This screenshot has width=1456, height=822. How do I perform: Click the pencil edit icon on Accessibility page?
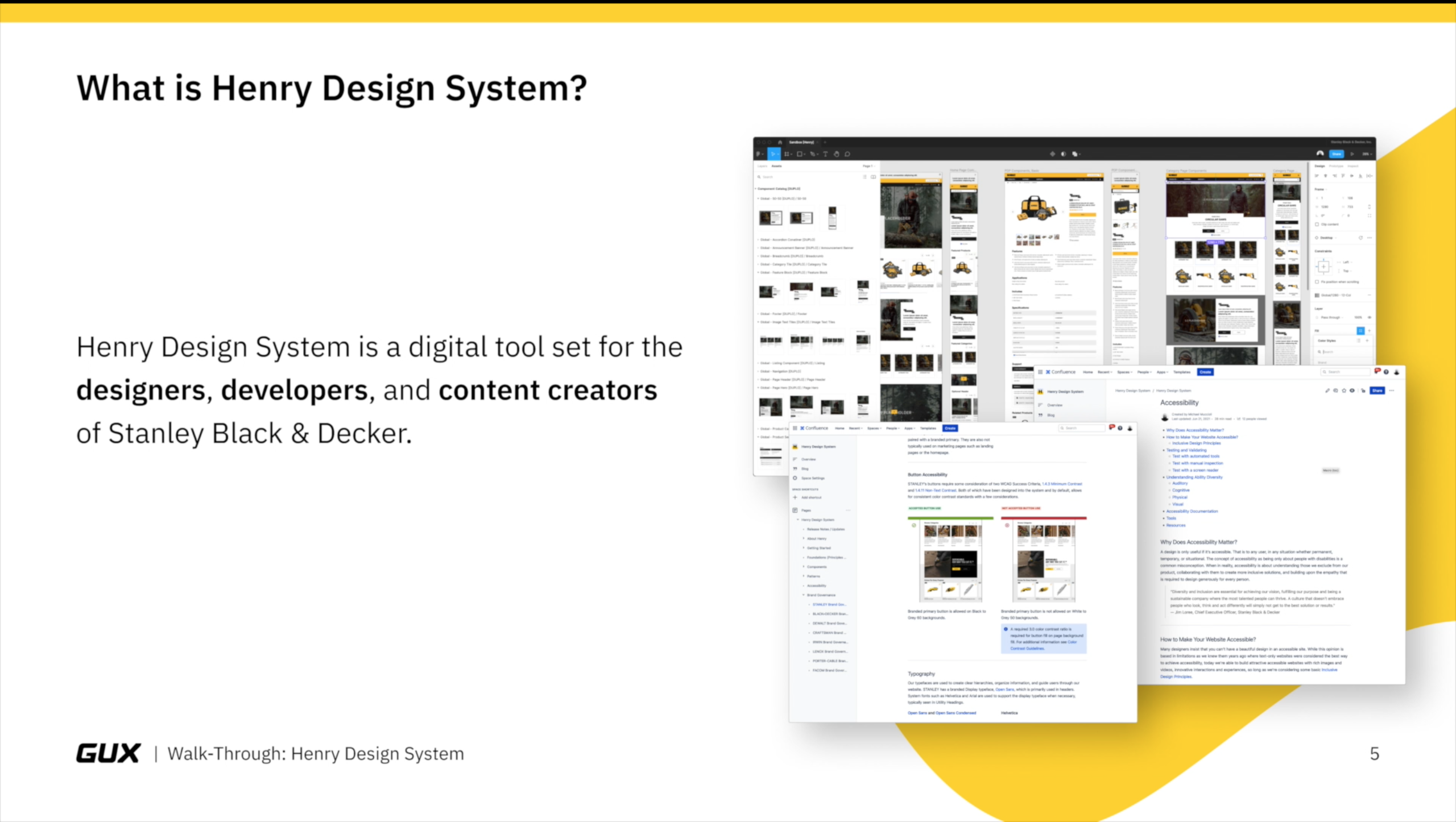click(1327, 391)
